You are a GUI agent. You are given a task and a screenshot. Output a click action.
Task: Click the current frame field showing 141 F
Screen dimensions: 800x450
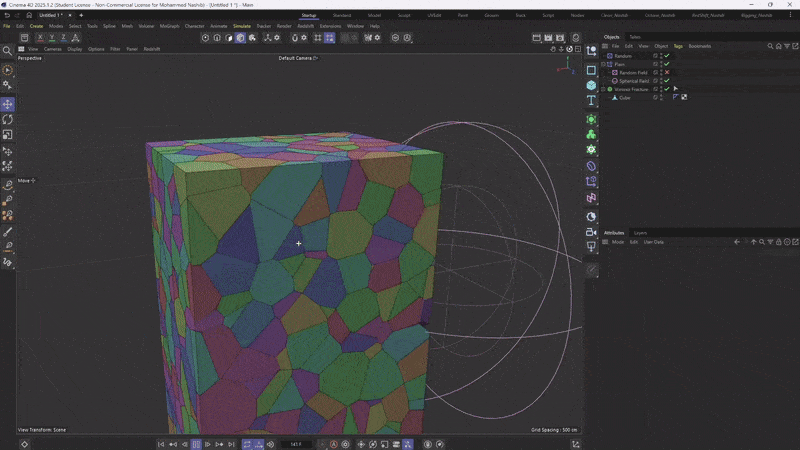296,444
